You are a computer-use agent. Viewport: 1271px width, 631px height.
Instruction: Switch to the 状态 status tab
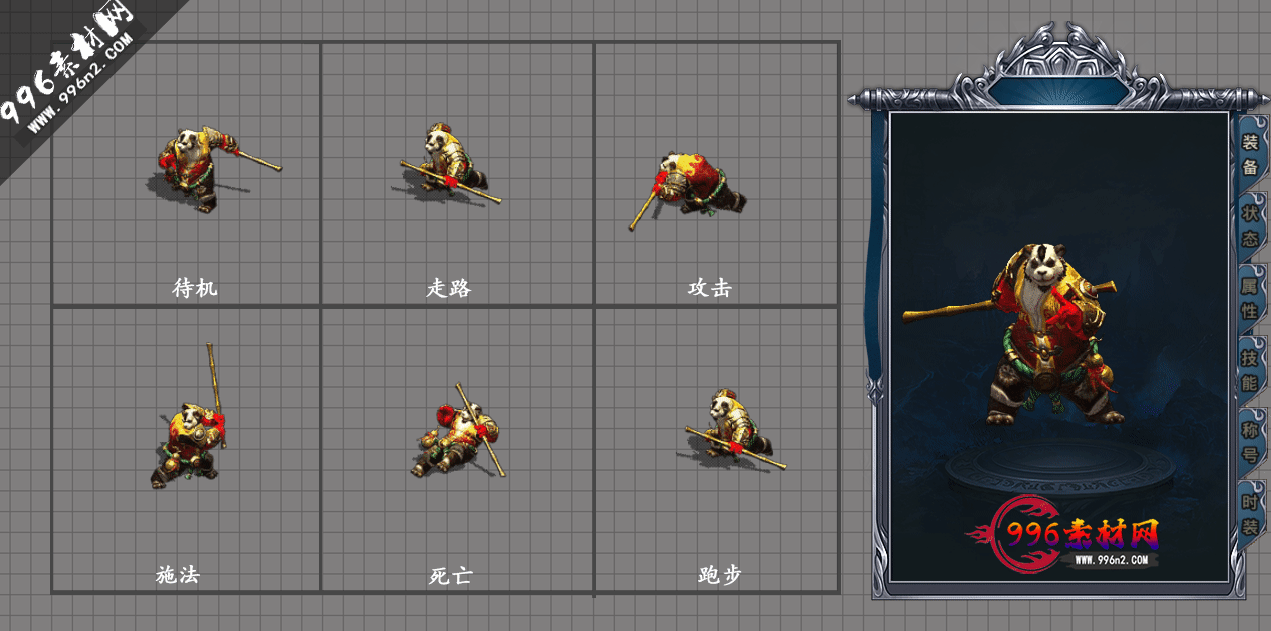1250,226
